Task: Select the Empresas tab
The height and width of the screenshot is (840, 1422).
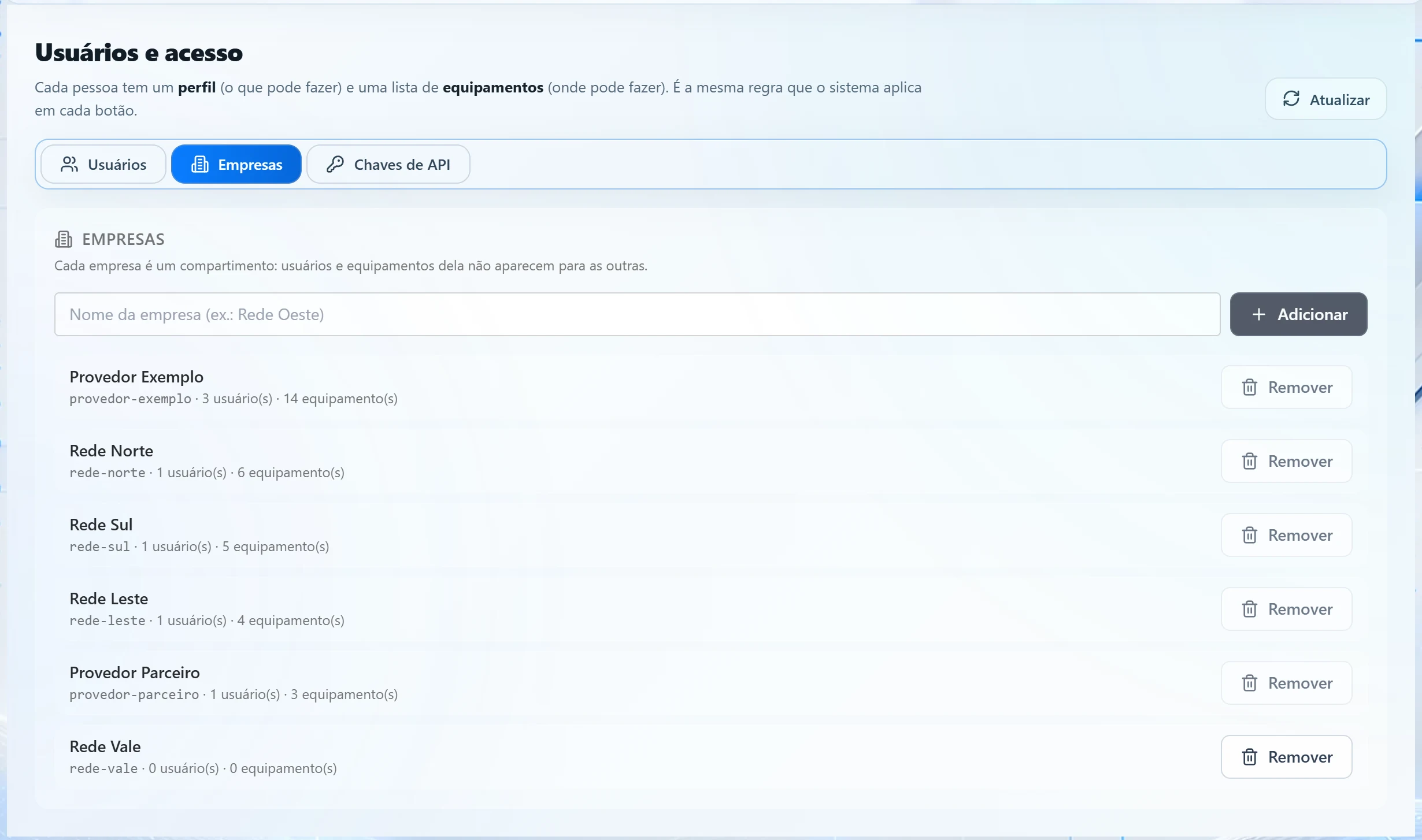Action: tap(236, 165)
